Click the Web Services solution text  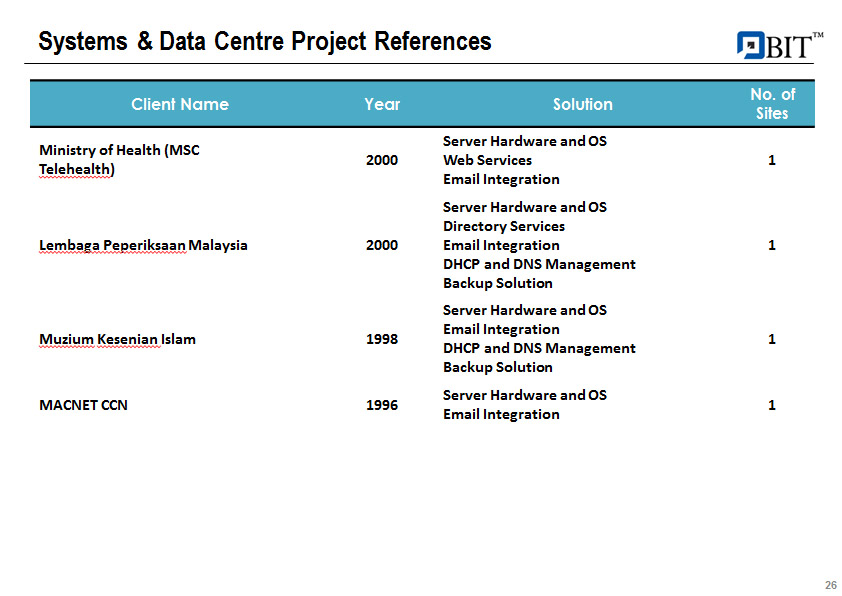(487, 160)
